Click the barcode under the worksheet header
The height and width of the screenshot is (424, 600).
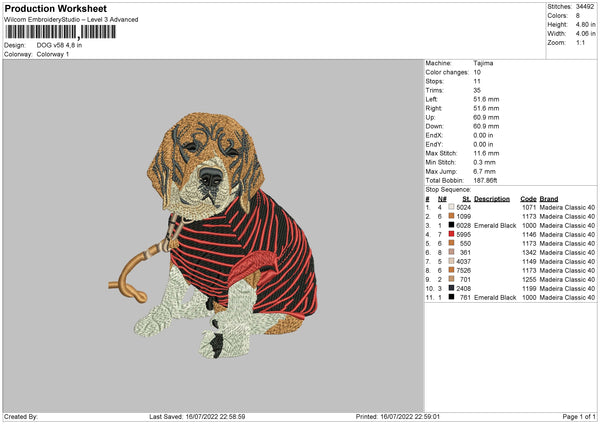tap(60, 32)
